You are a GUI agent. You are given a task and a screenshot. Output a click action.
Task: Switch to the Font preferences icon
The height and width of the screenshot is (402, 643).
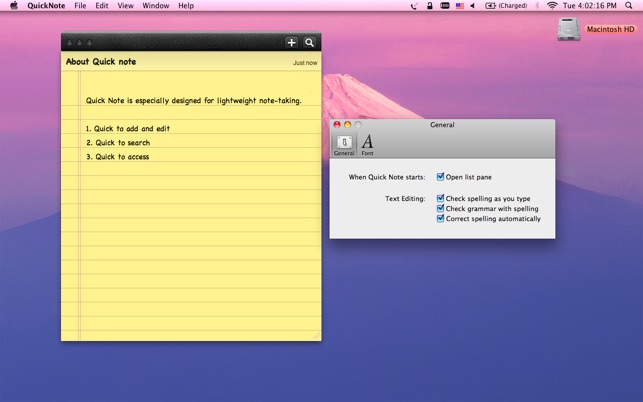pos(367,145)
